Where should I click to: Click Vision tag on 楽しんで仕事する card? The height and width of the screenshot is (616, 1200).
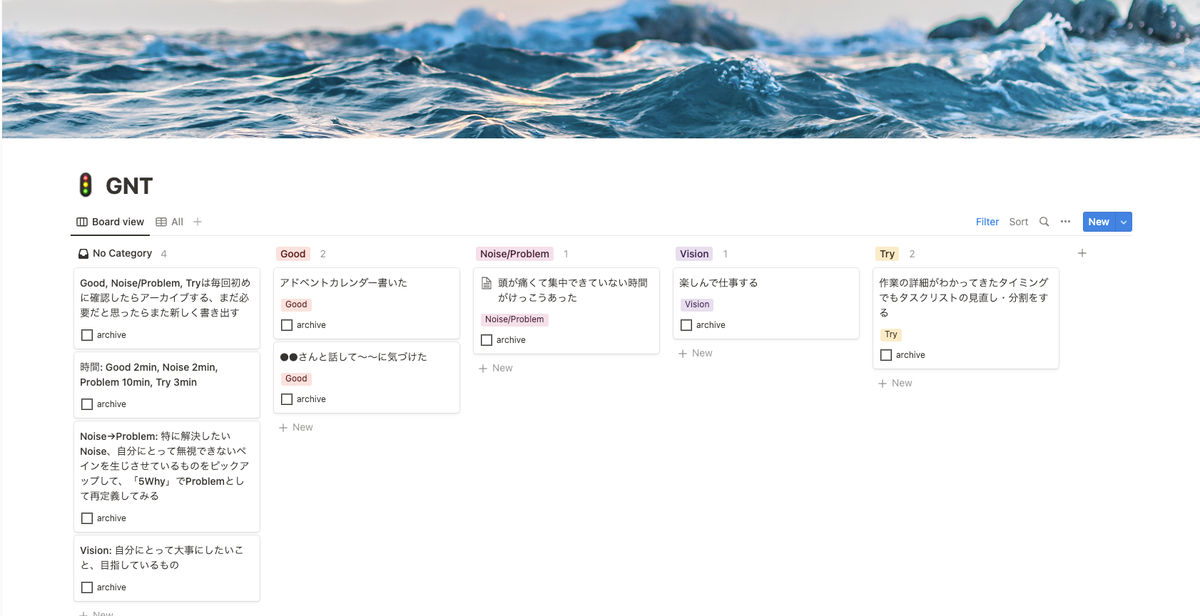pyautogui.click(x=697, y=305)
